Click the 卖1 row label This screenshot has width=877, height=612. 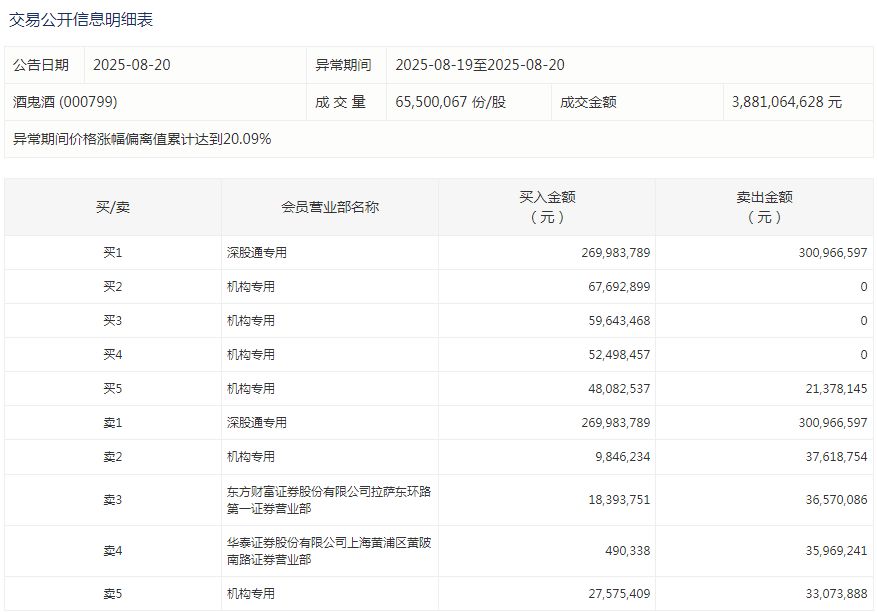tap(113, 423)
